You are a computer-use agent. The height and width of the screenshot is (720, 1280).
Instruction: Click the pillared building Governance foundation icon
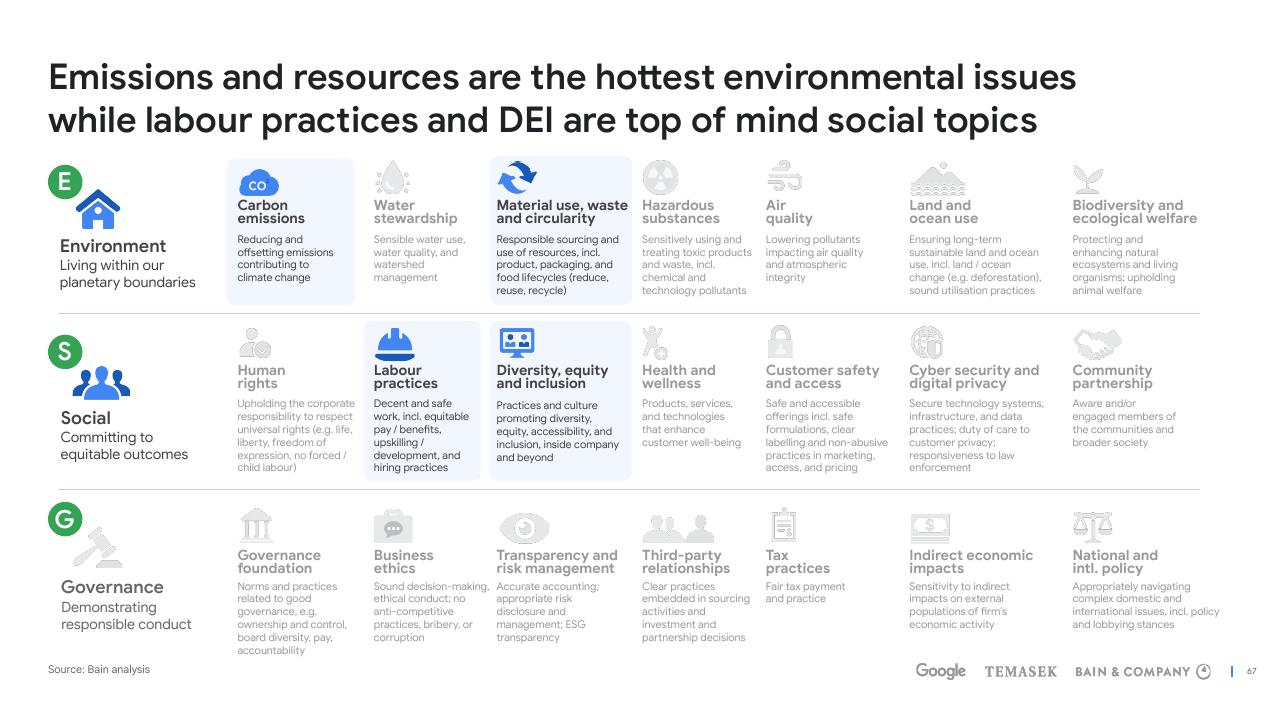point(257,525)
